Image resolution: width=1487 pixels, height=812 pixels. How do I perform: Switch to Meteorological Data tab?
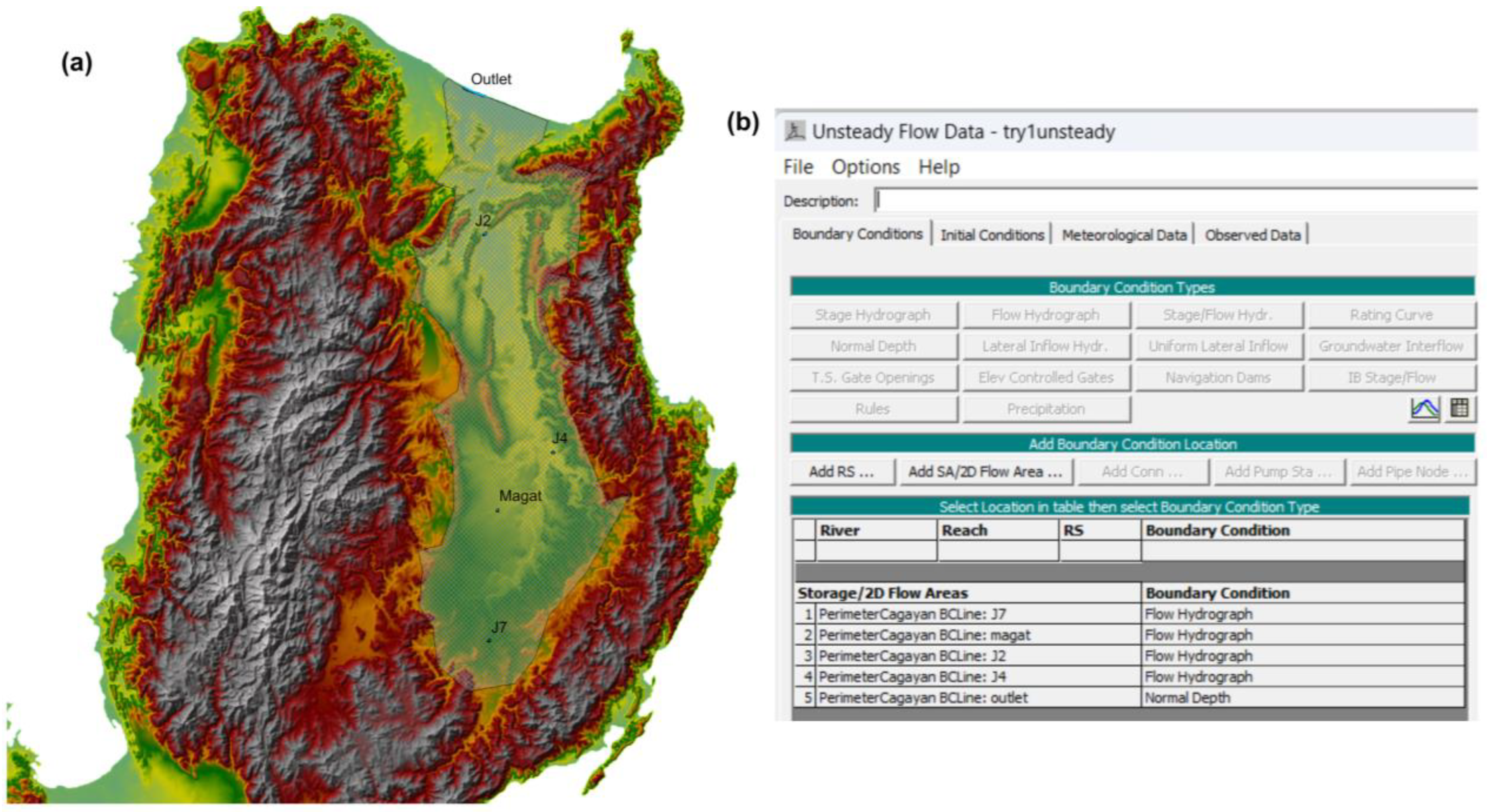(1123, 235)
